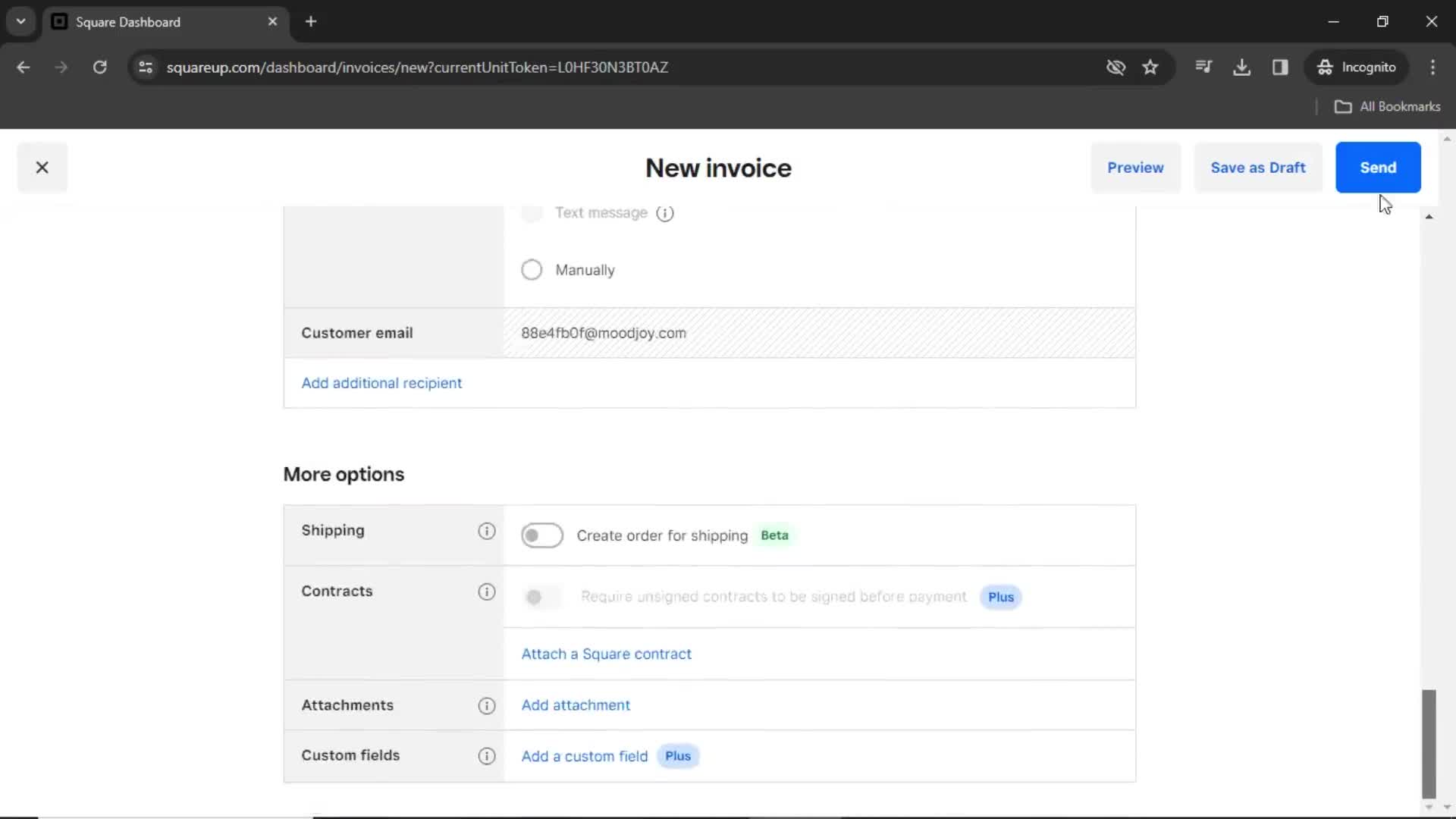Click the Custom fields info icon

point(487,755)
